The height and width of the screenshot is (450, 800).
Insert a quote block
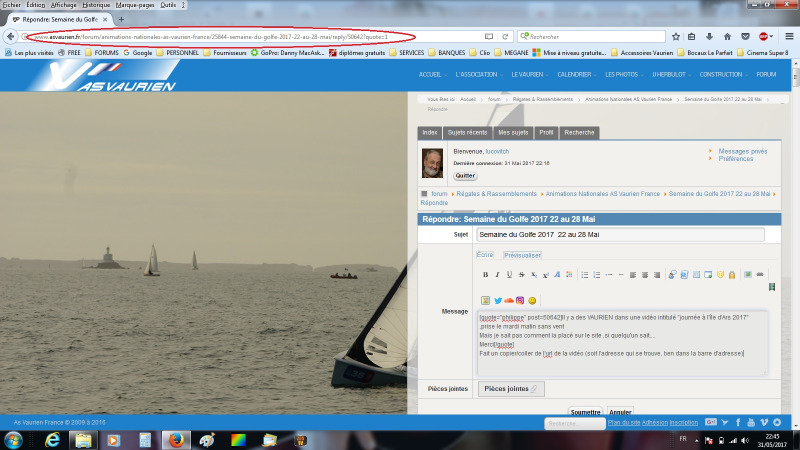672,274
